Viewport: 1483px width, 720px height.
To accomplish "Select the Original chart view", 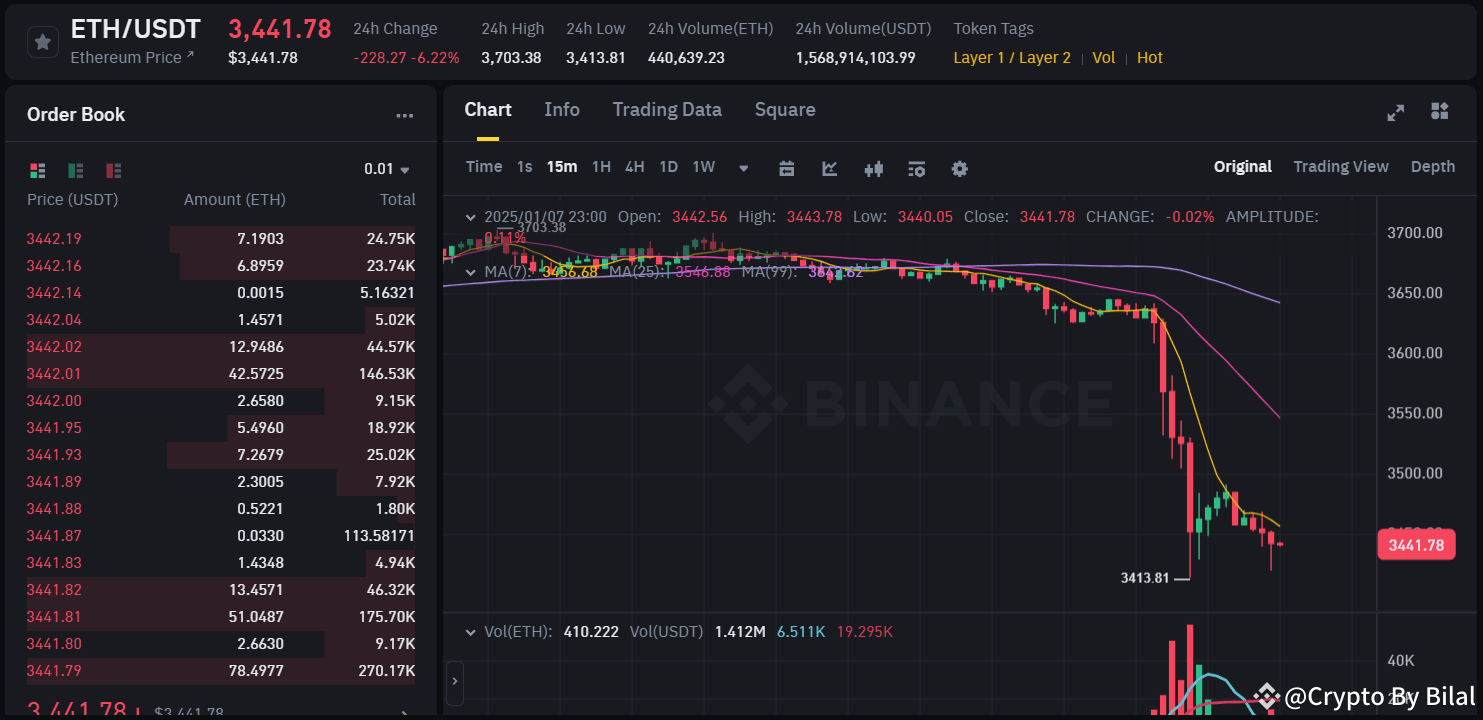I will coord(1243,167).
